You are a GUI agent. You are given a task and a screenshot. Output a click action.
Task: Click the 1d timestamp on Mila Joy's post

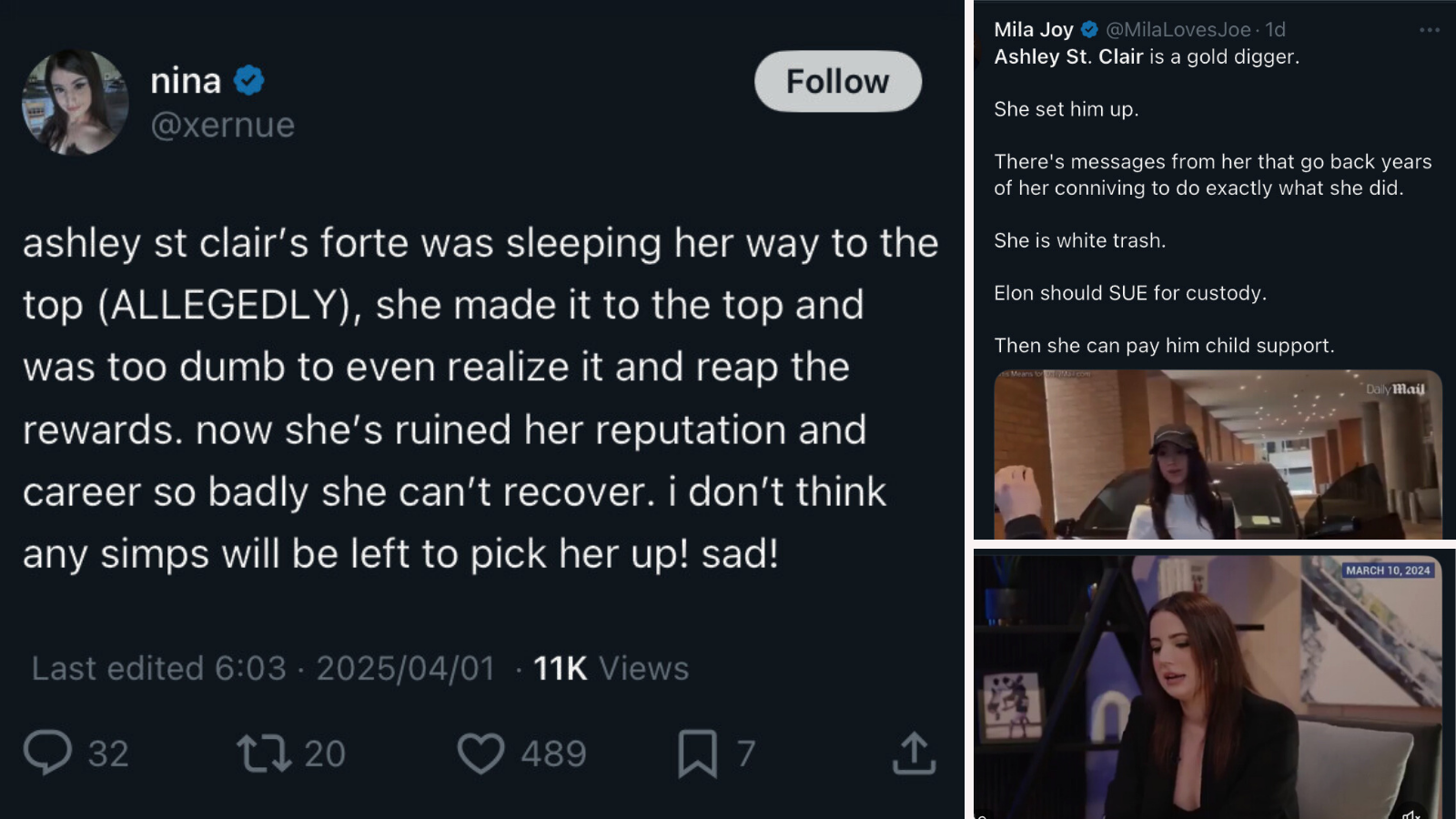coord(1276,29)
